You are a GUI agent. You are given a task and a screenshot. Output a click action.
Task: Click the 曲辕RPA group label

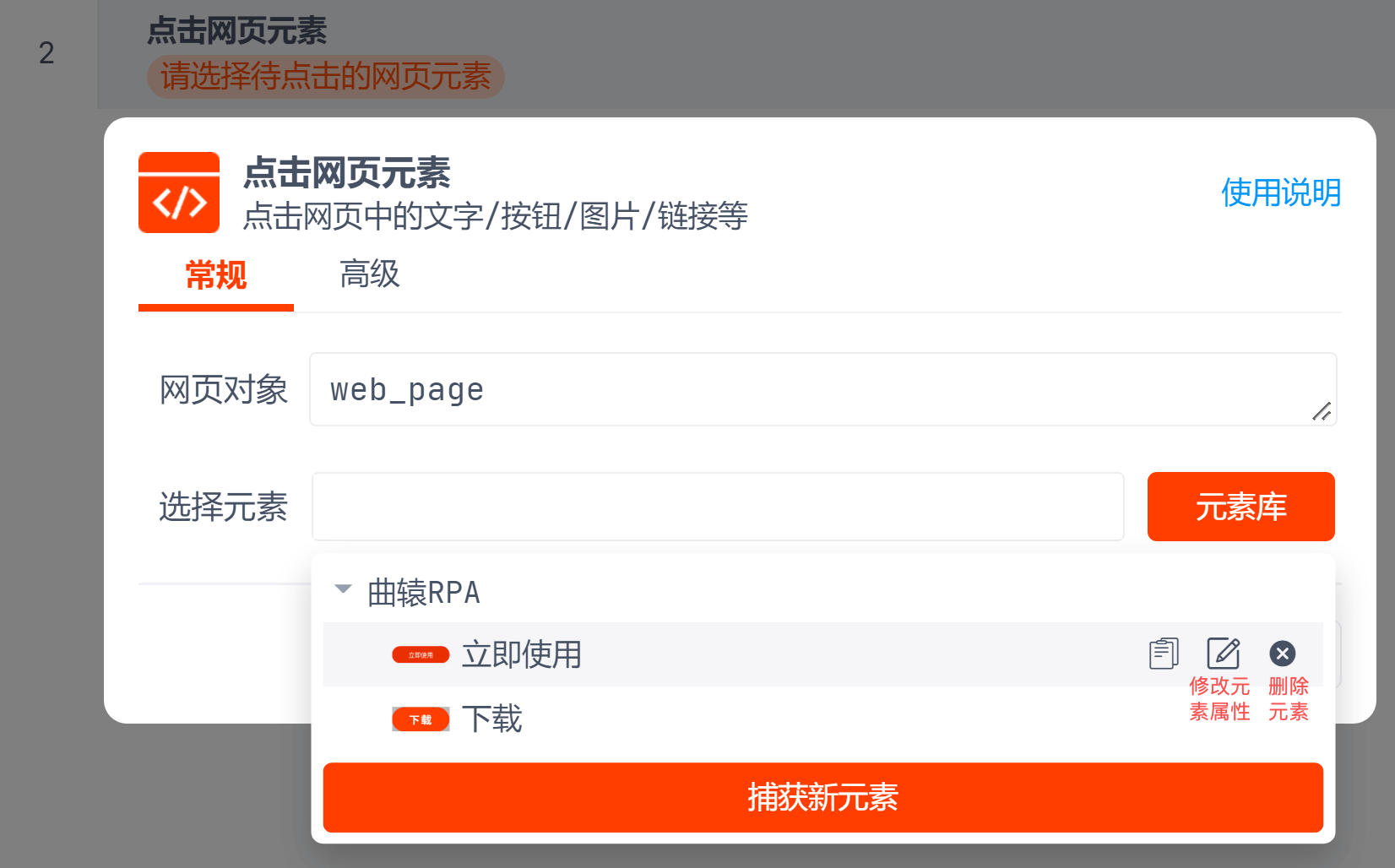(424, 593)
